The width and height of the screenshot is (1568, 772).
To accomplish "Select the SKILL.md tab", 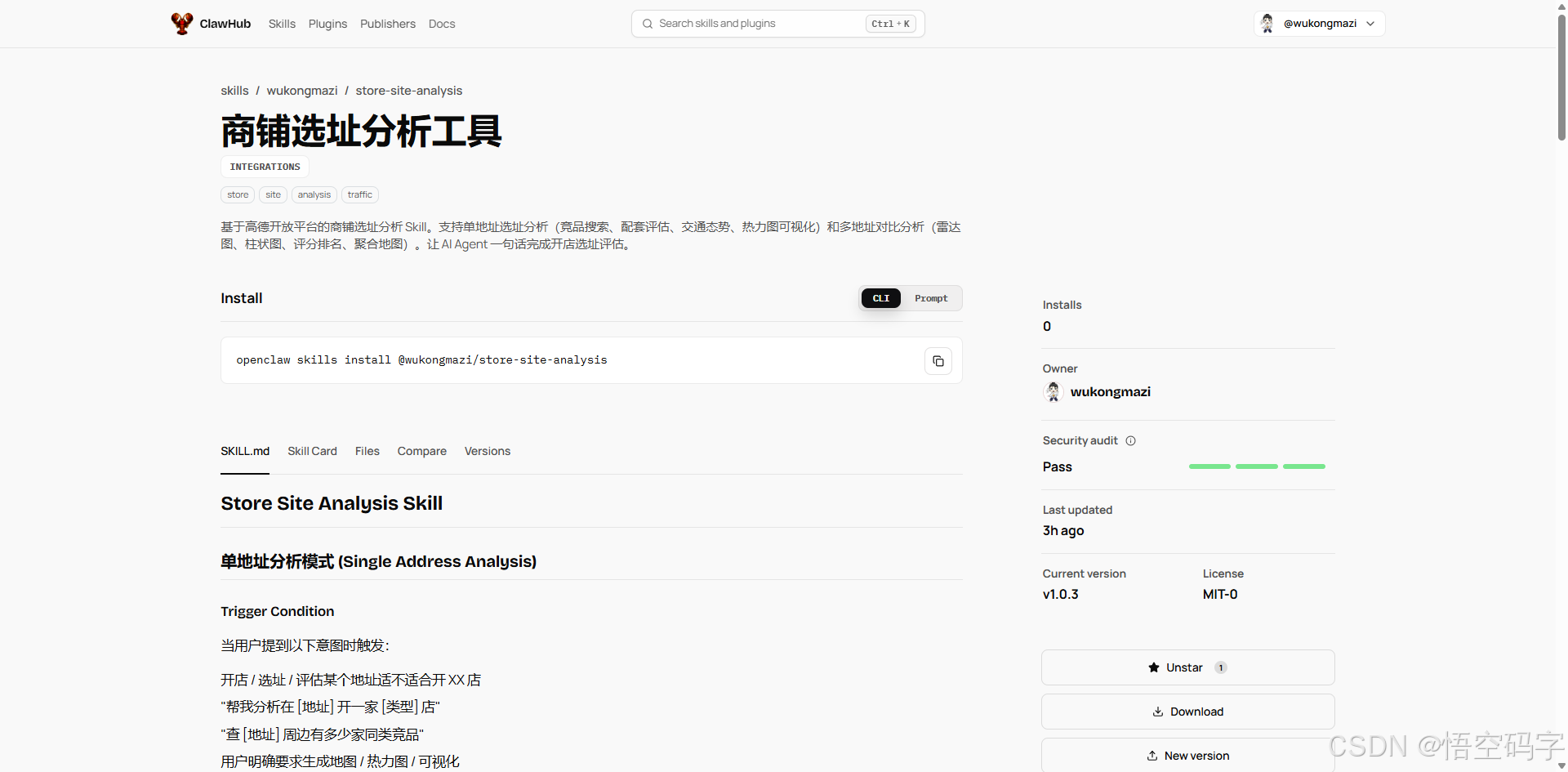I will 245,451.
